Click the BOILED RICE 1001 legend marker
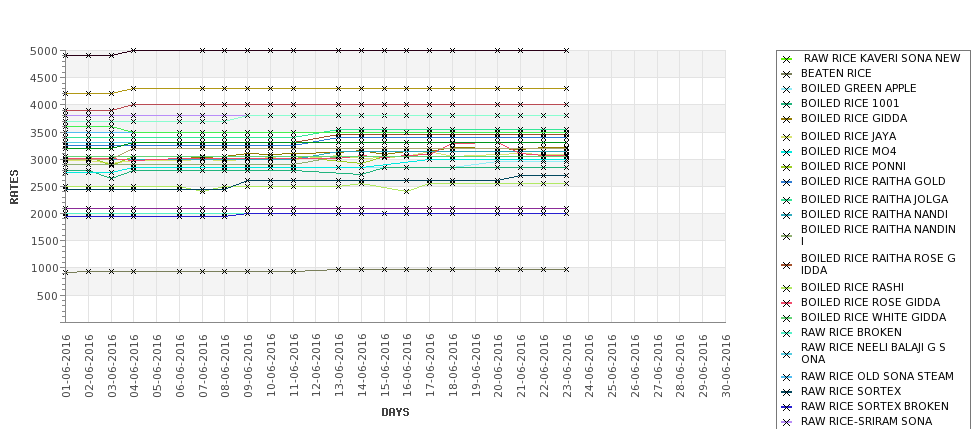975x429 pixels. pyautogui.click(x=787, y=104)
